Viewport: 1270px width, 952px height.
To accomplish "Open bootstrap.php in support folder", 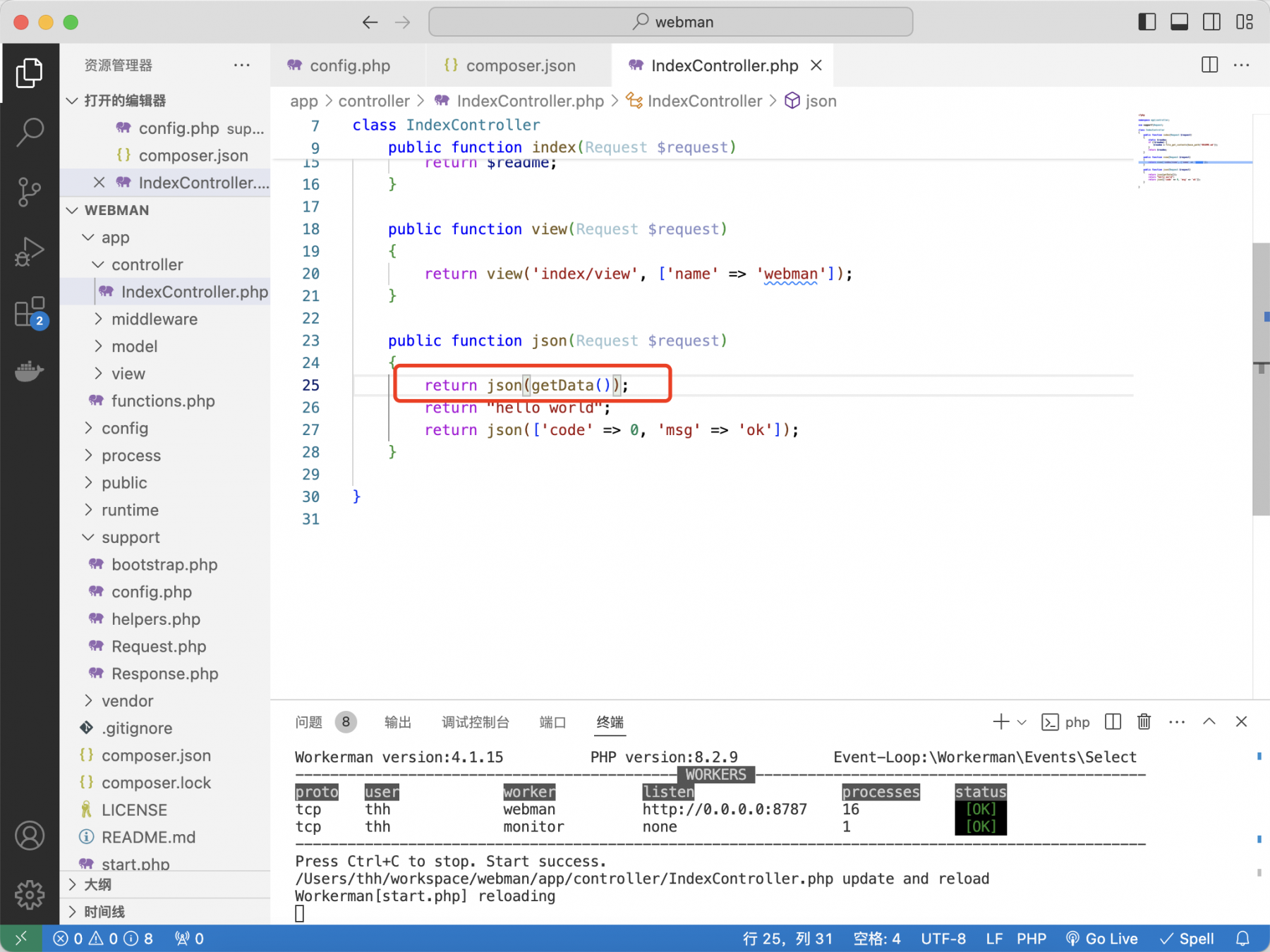I will pos(165,565).
